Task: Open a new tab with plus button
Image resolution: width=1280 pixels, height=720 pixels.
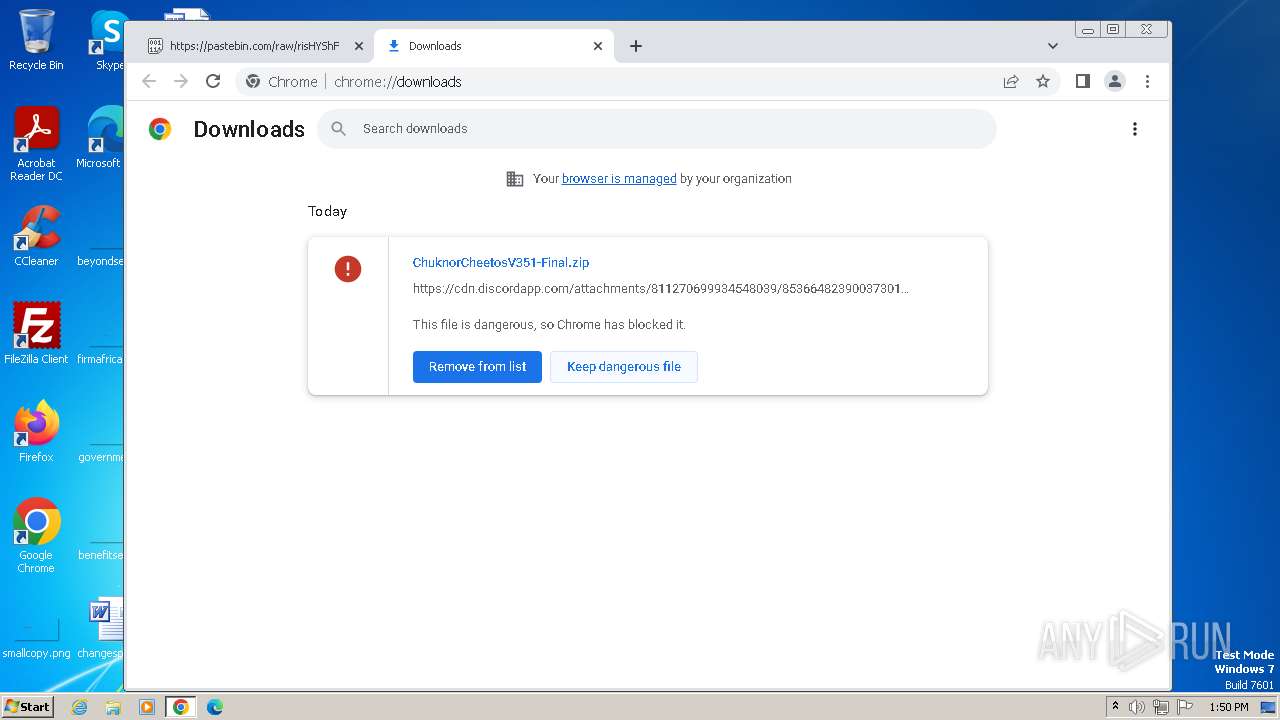Action: 636,46
